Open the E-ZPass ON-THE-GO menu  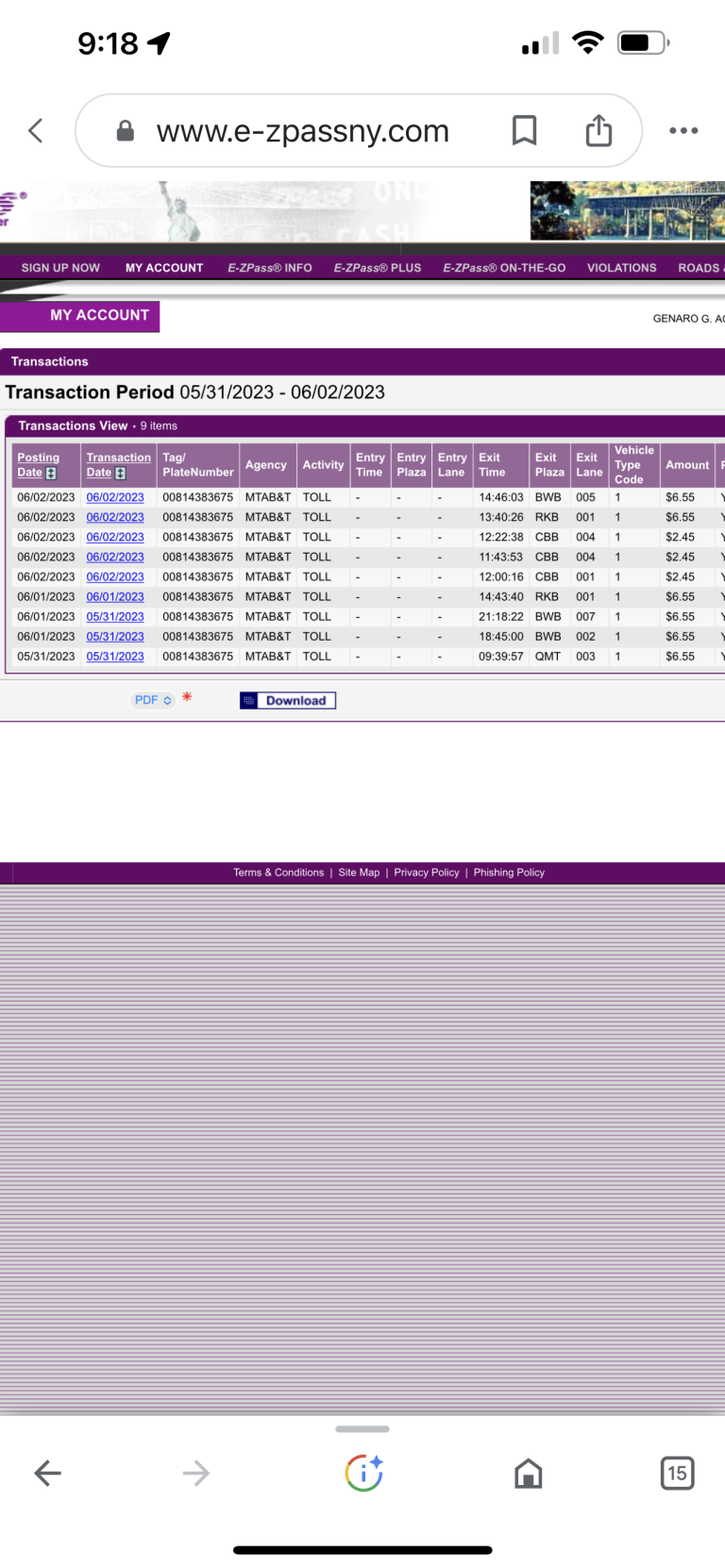(504, 268)
